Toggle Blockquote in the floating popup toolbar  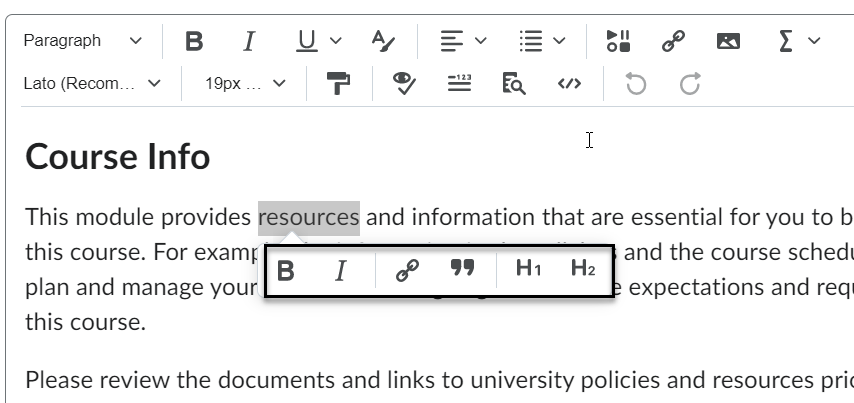click(461, 270)
